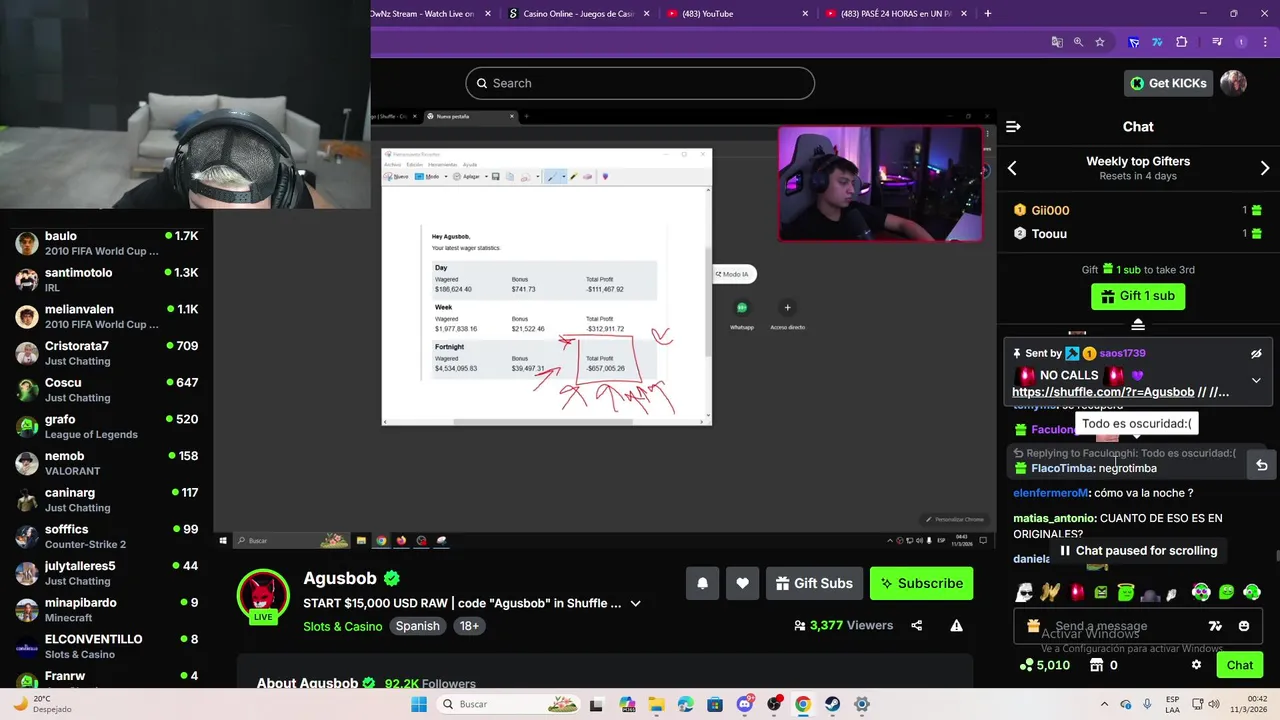Show hidden system tray icons chevron
The image size is (1280, 720).
tap(1104, 704)
